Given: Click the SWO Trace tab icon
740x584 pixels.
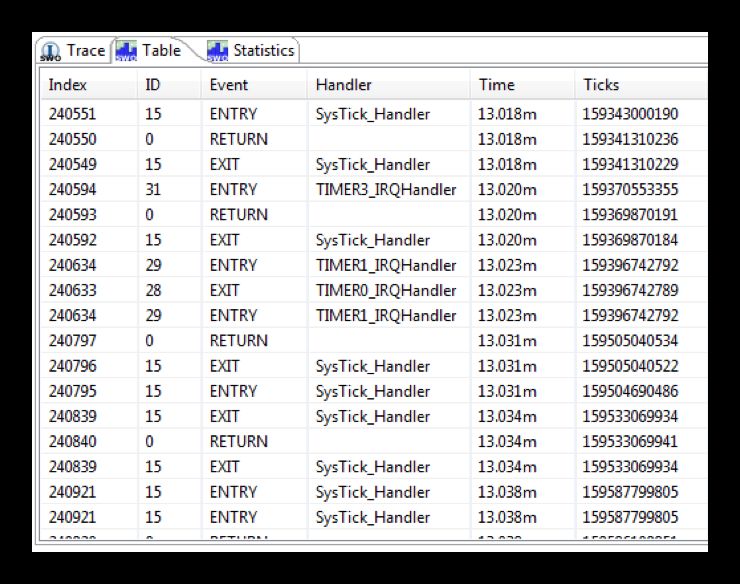Looking at the screenshot, I should pyautogui.click(x=50, y=51).
